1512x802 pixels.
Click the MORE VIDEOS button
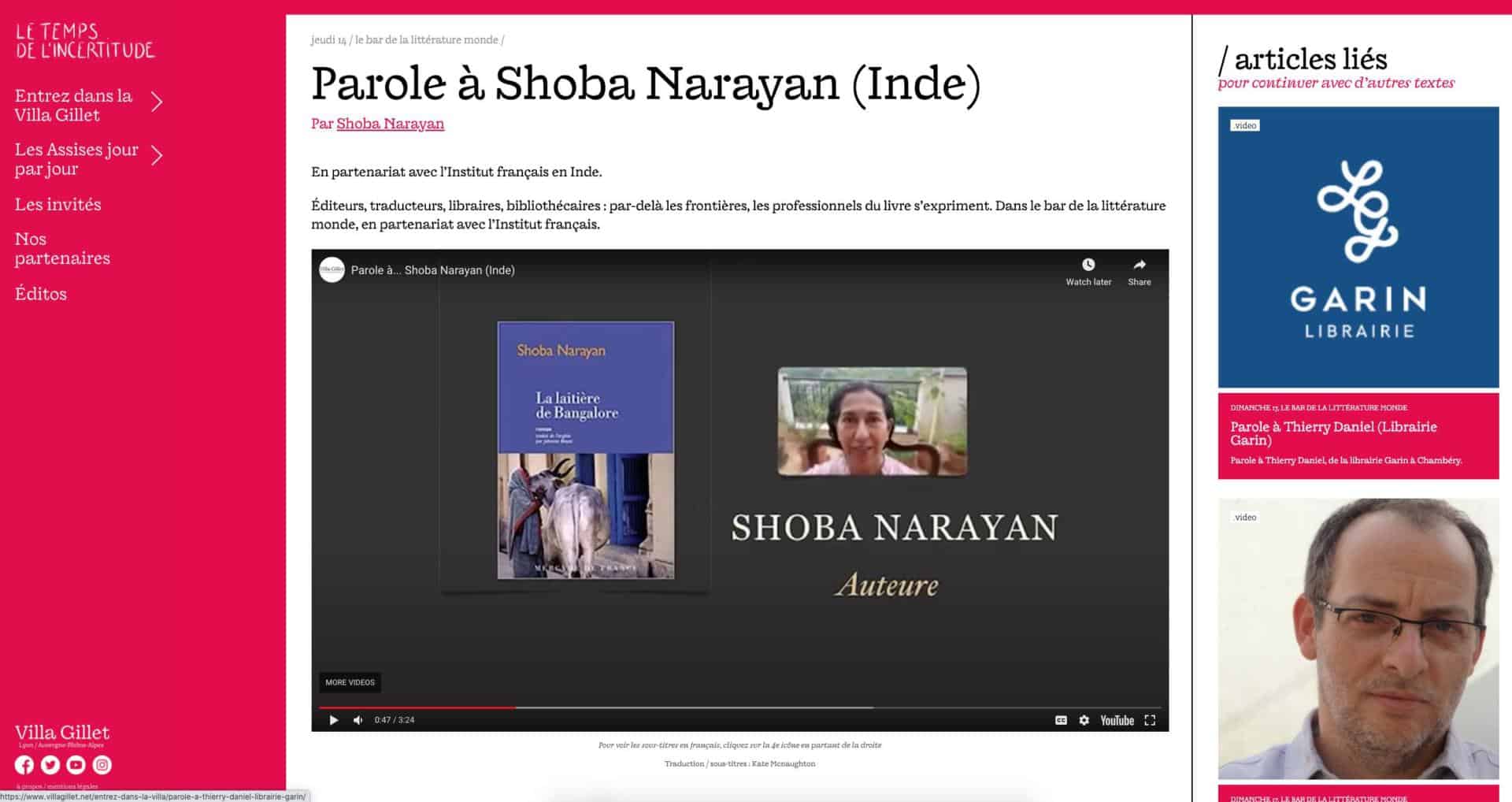point(350,682)
